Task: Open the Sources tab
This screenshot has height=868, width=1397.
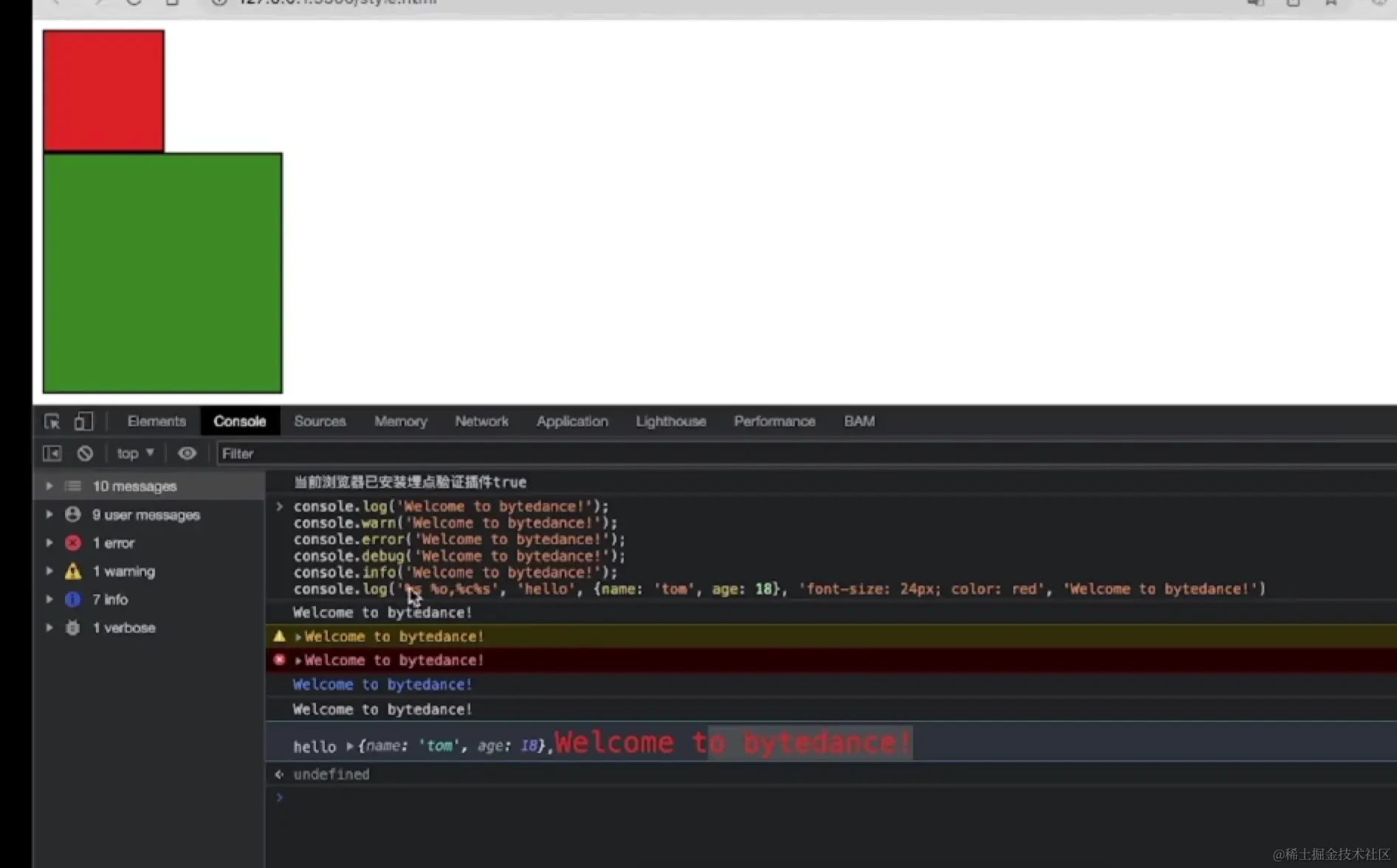Action: point(320,421)
